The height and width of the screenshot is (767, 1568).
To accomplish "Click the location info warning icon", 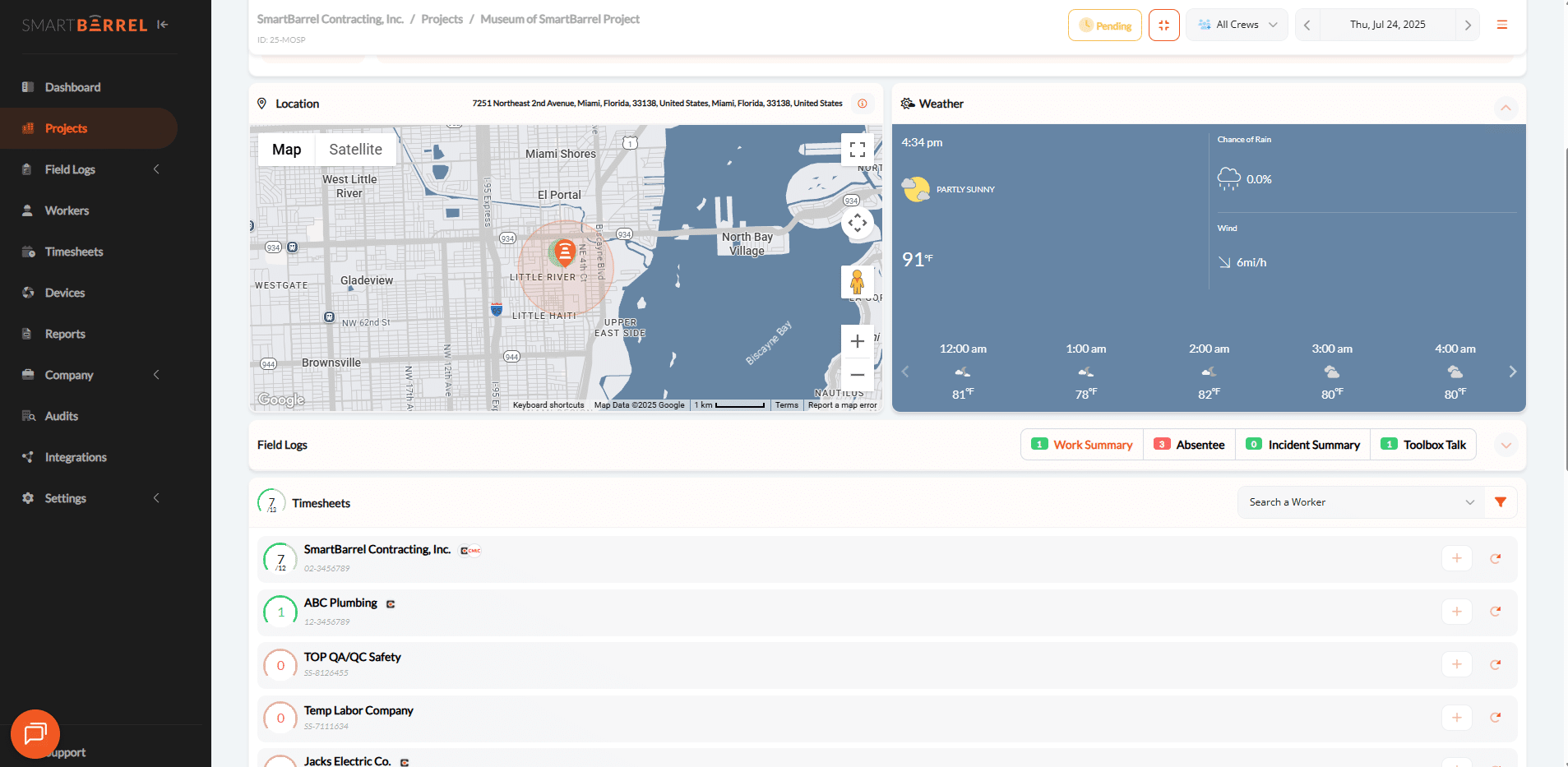I will coord(862,104).
